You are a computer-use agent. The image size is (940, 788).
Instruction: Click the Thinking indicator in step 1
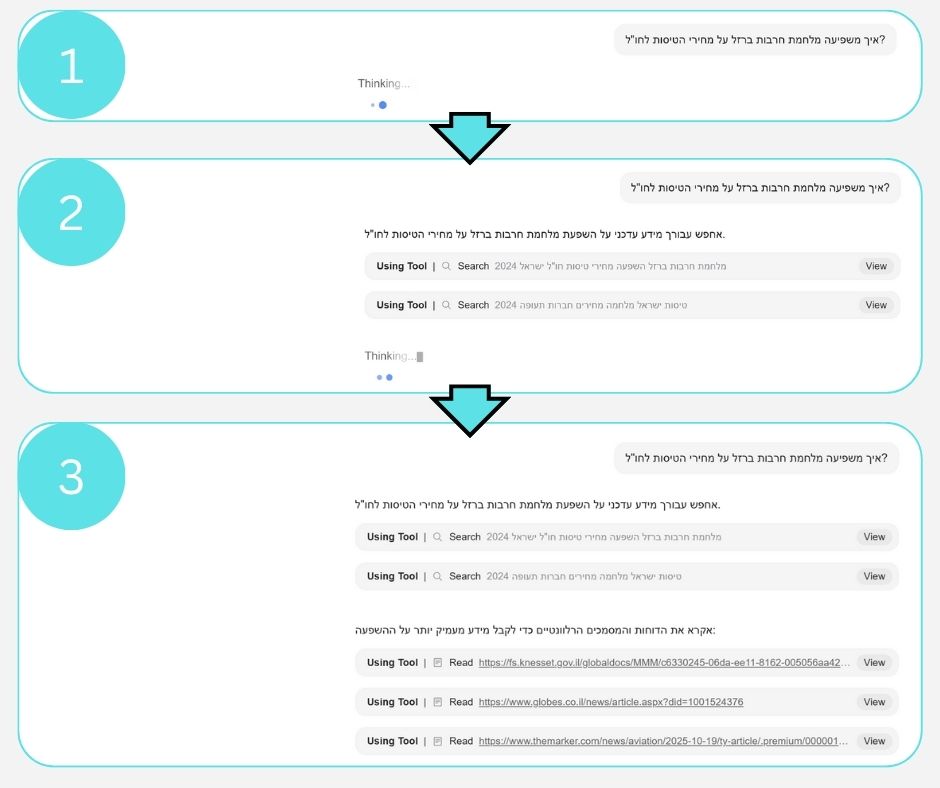click(x=383, y=84)
